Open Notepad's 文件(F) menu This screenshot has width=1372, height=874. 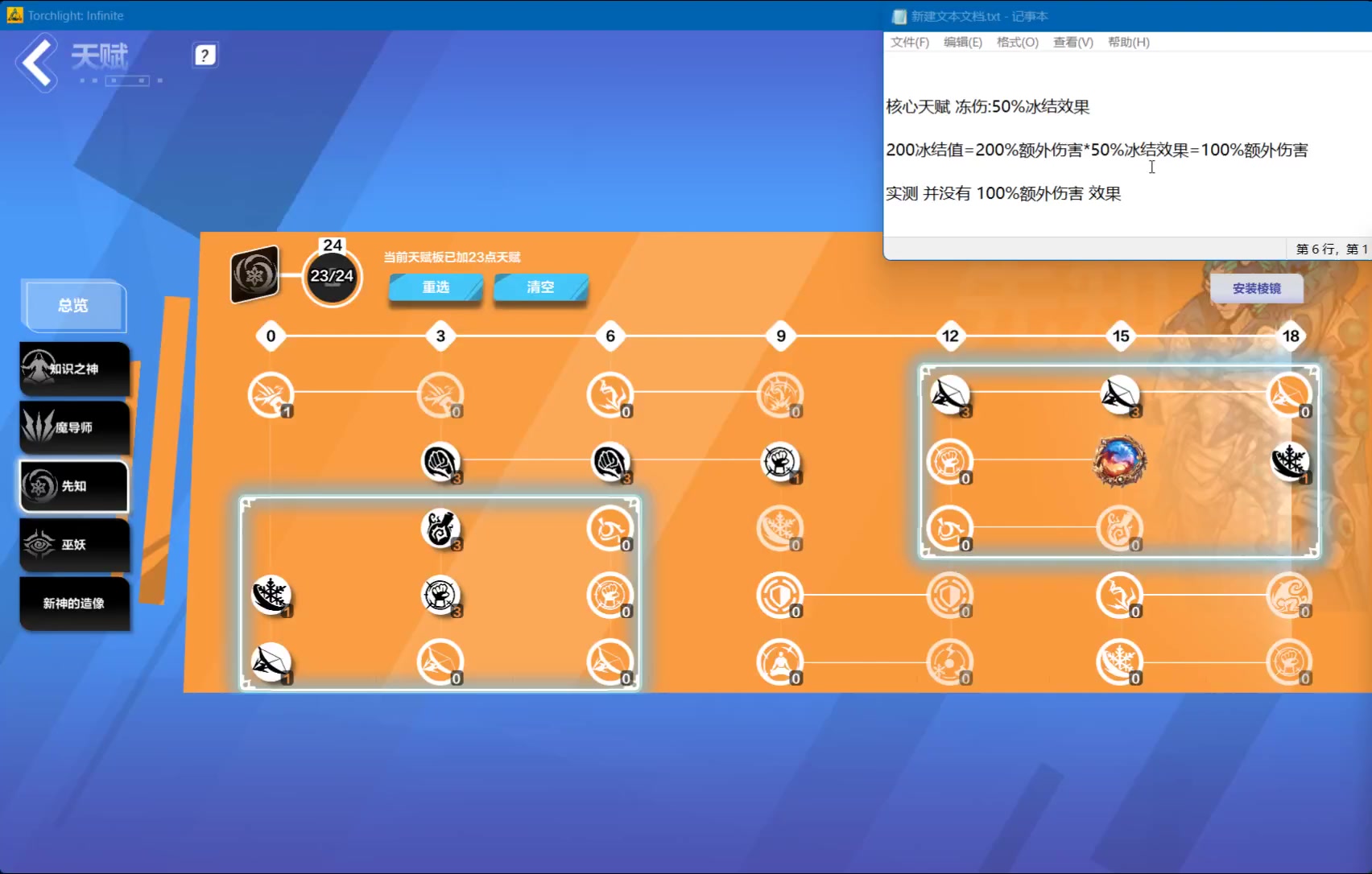pos(909,42)
